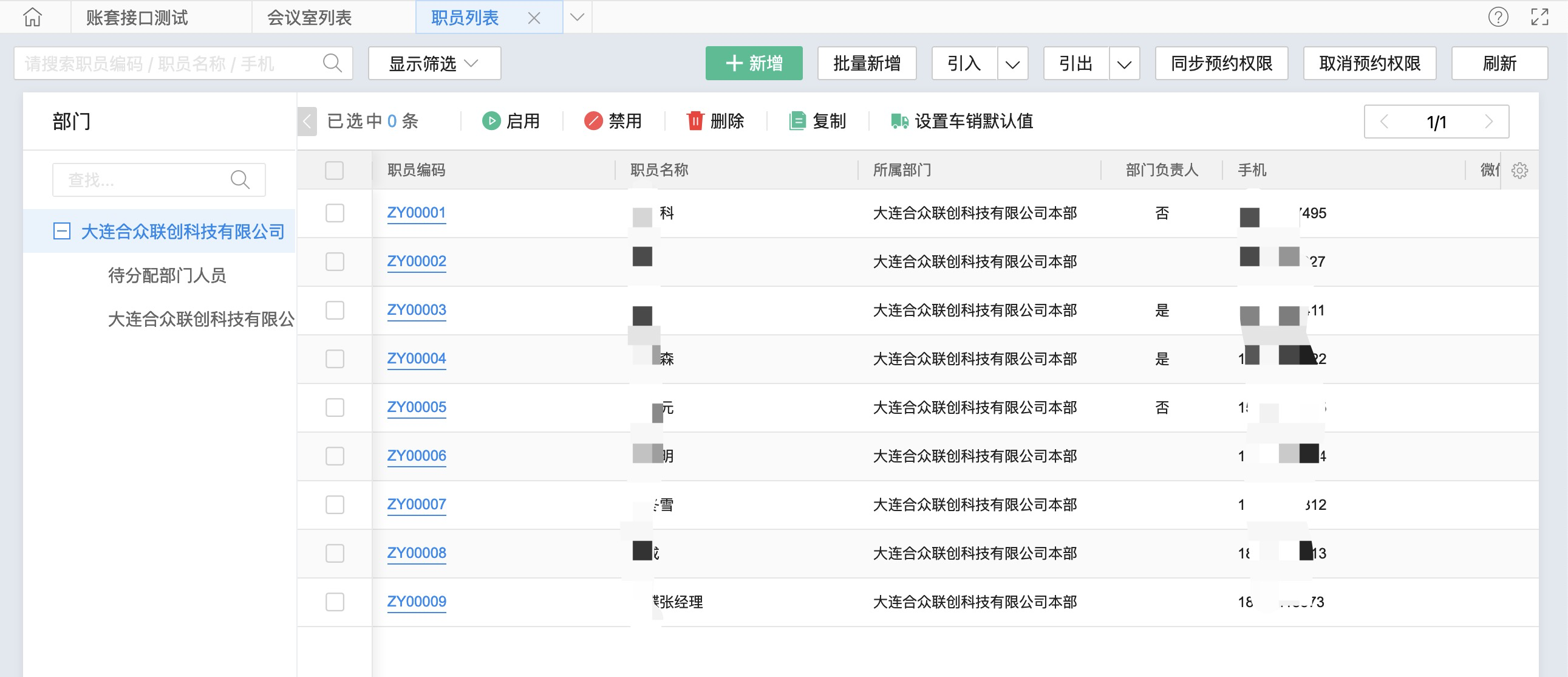Toggle fullscreen with the expand icon
This screenshot has height=677, width=1568.
(x=1539, y=17)
